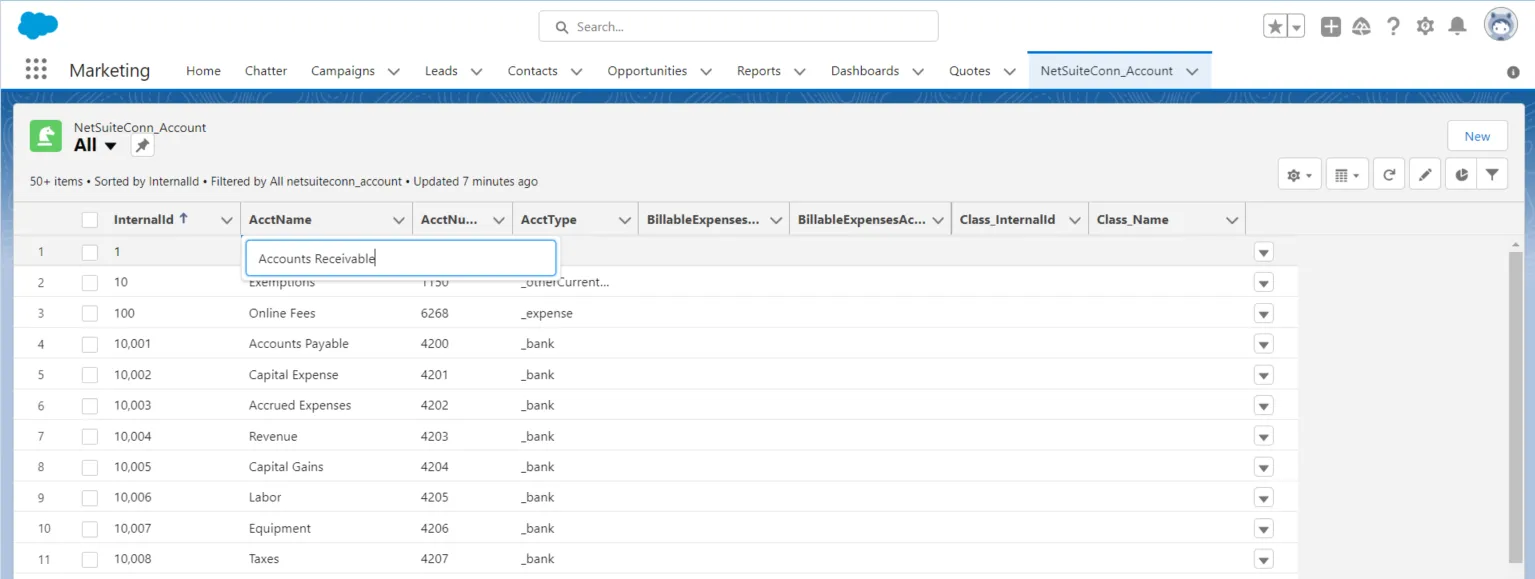
Task: Click the notifications bell icon
Action: [1457, 26]
